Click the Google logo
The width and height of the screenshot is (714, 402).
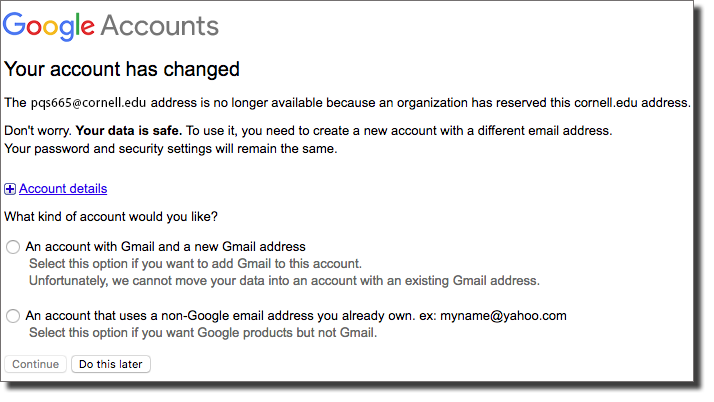49,26
